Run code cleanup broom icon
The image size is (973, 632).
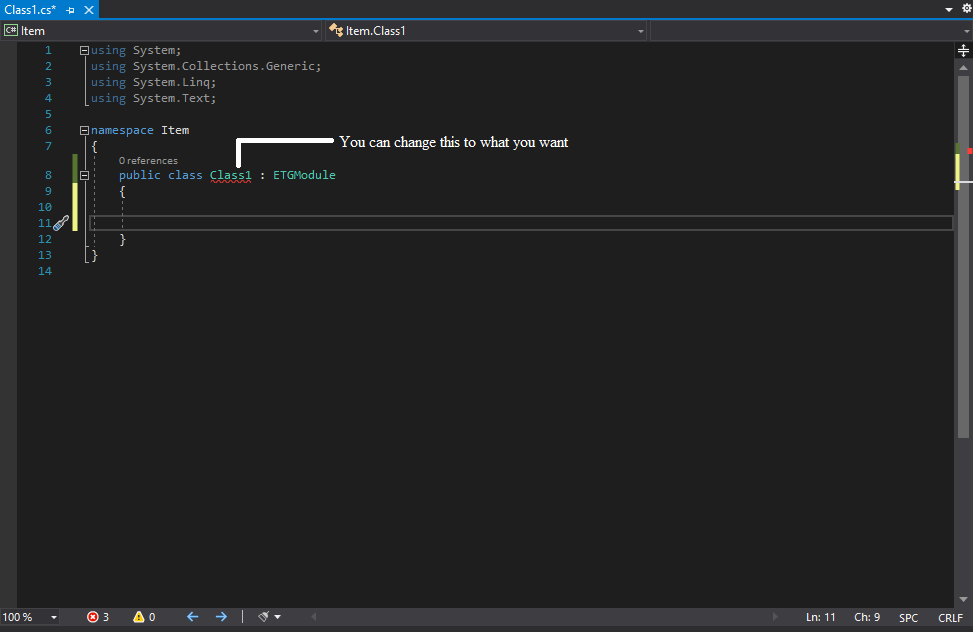click(x=264, y=616)
